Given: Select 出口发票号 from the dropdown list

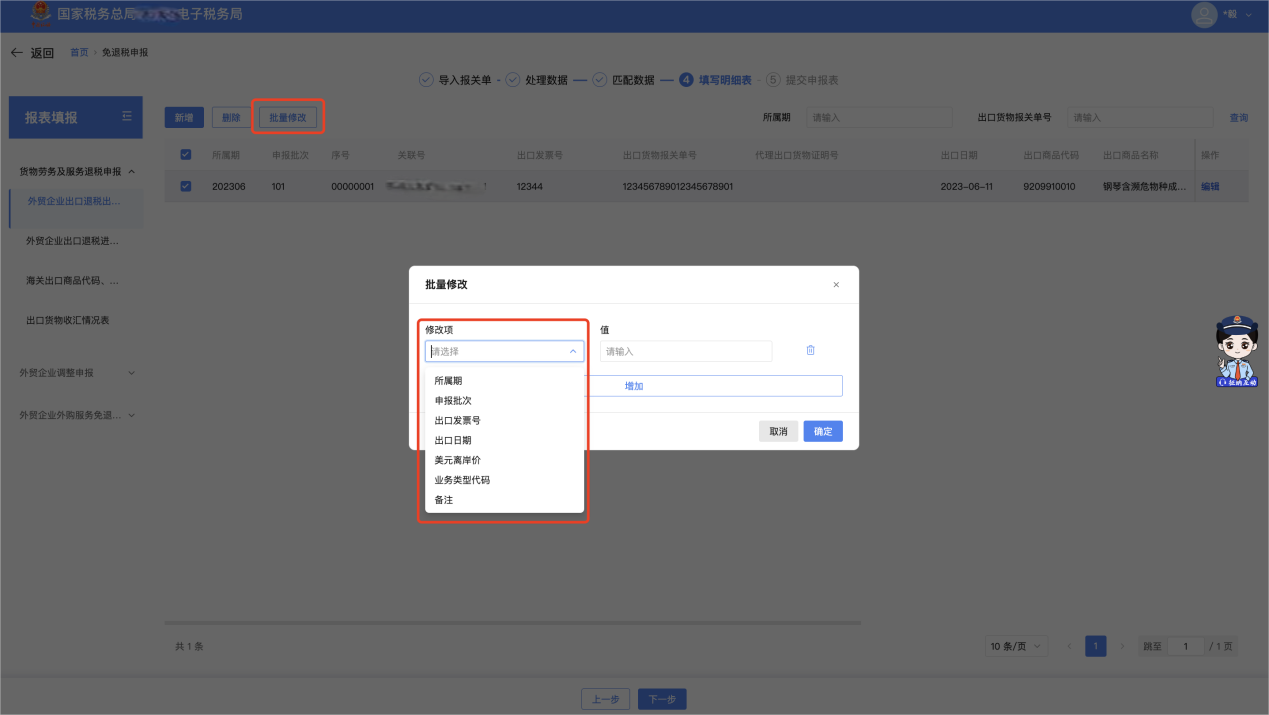Looking at the screenshot, I should 457,421.
